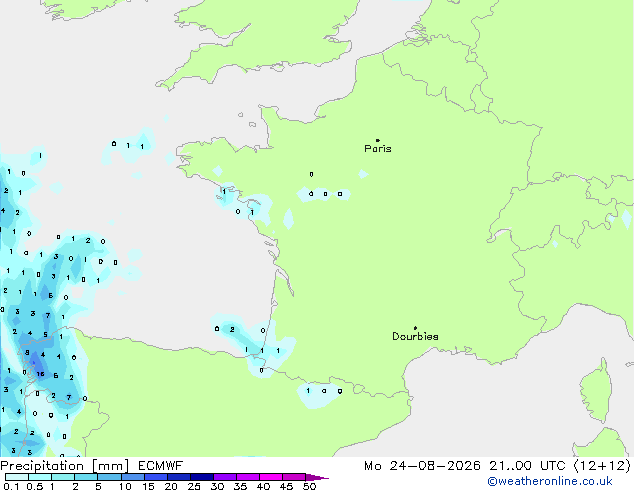Select the 35–40 mm legend swatch

click(247, 477)
